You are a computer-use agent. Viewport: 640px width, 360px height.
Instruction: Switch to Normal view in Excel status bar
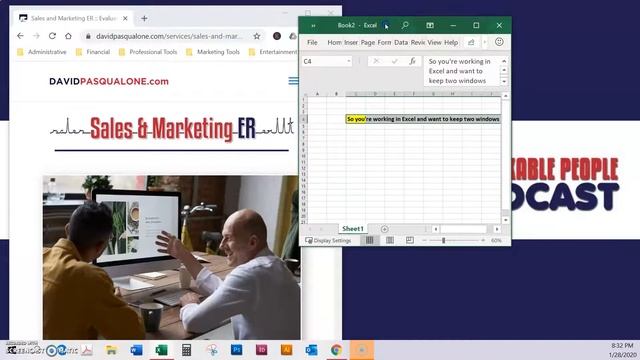coord(369,240)
